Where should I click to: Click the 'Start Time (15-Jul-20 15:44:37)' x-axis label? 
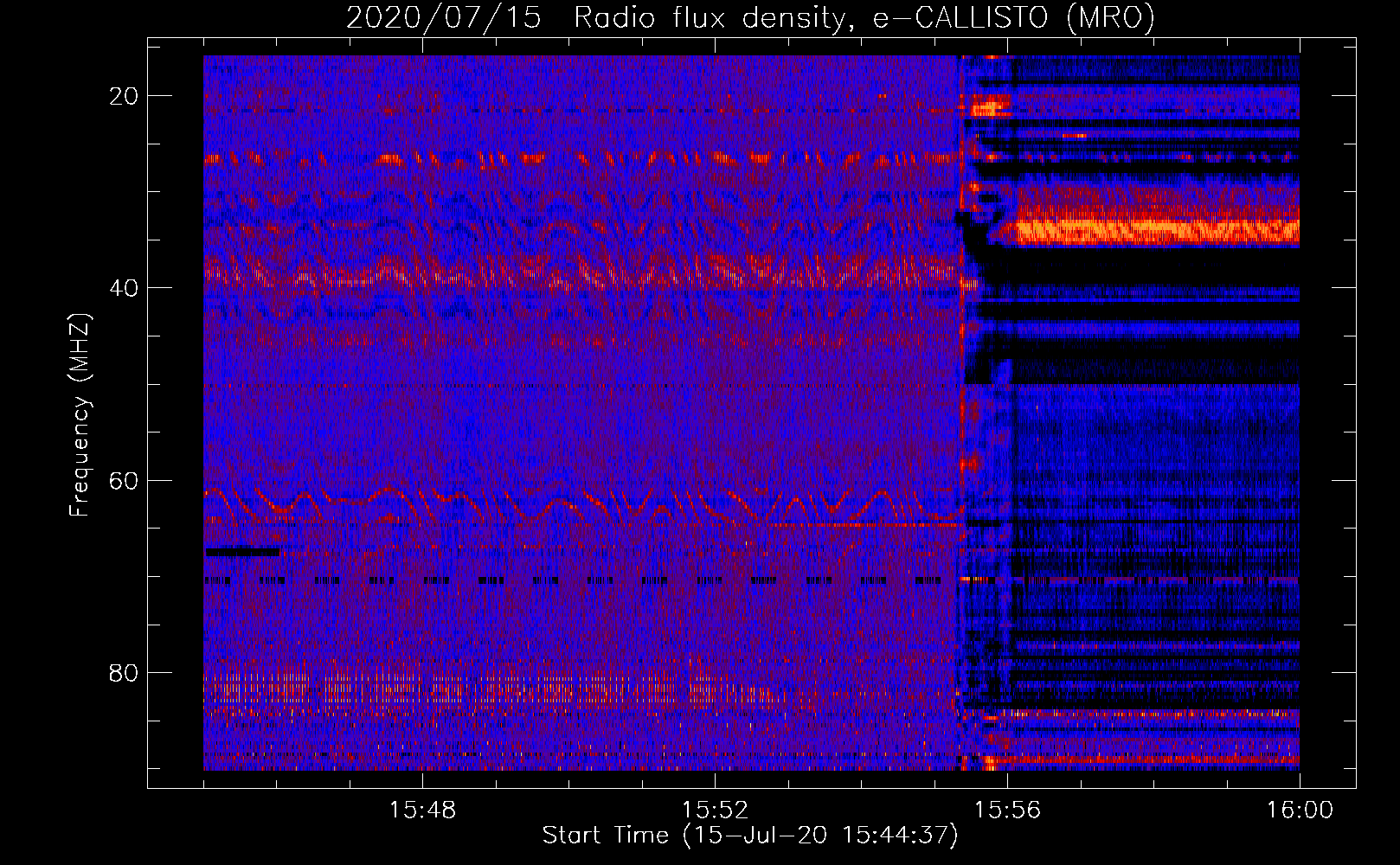[750, 836]
